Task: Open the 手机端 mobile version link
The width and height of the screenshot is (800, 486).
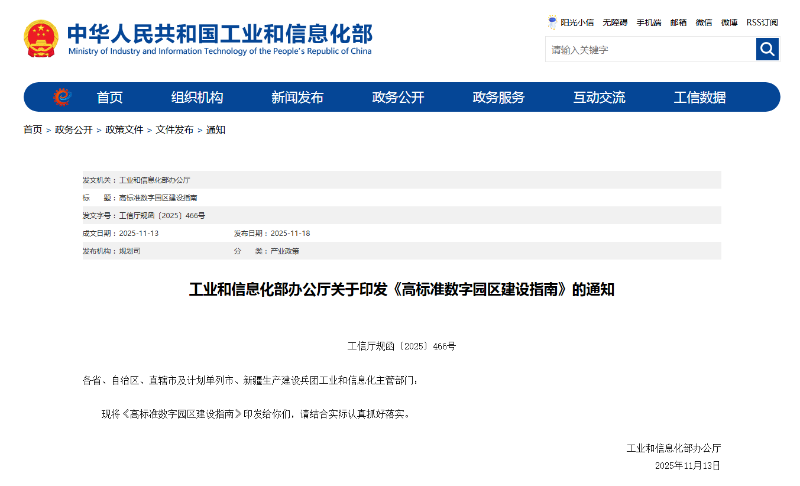Action: coord(648,22)
